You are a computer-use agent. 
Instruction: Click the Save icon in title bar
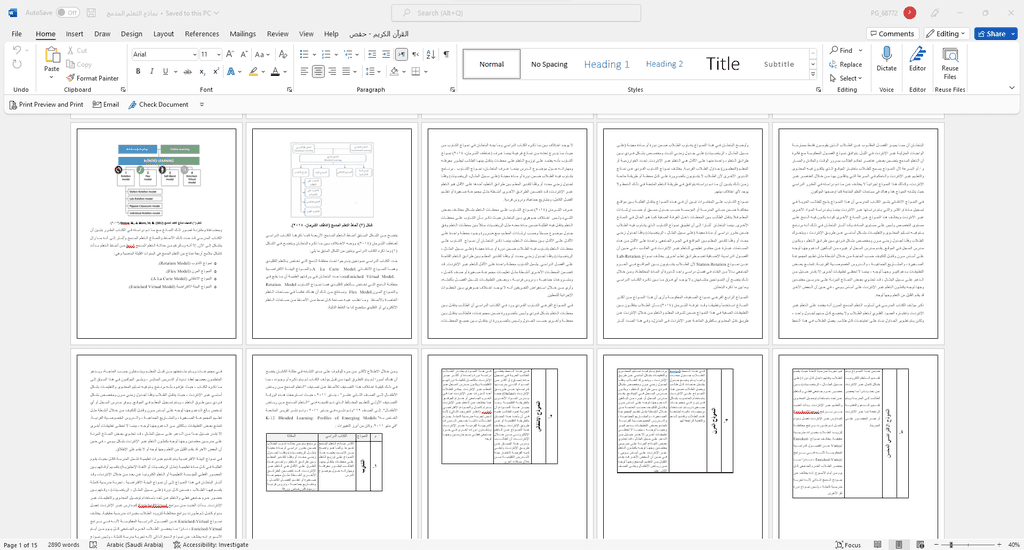coord(91,13)
